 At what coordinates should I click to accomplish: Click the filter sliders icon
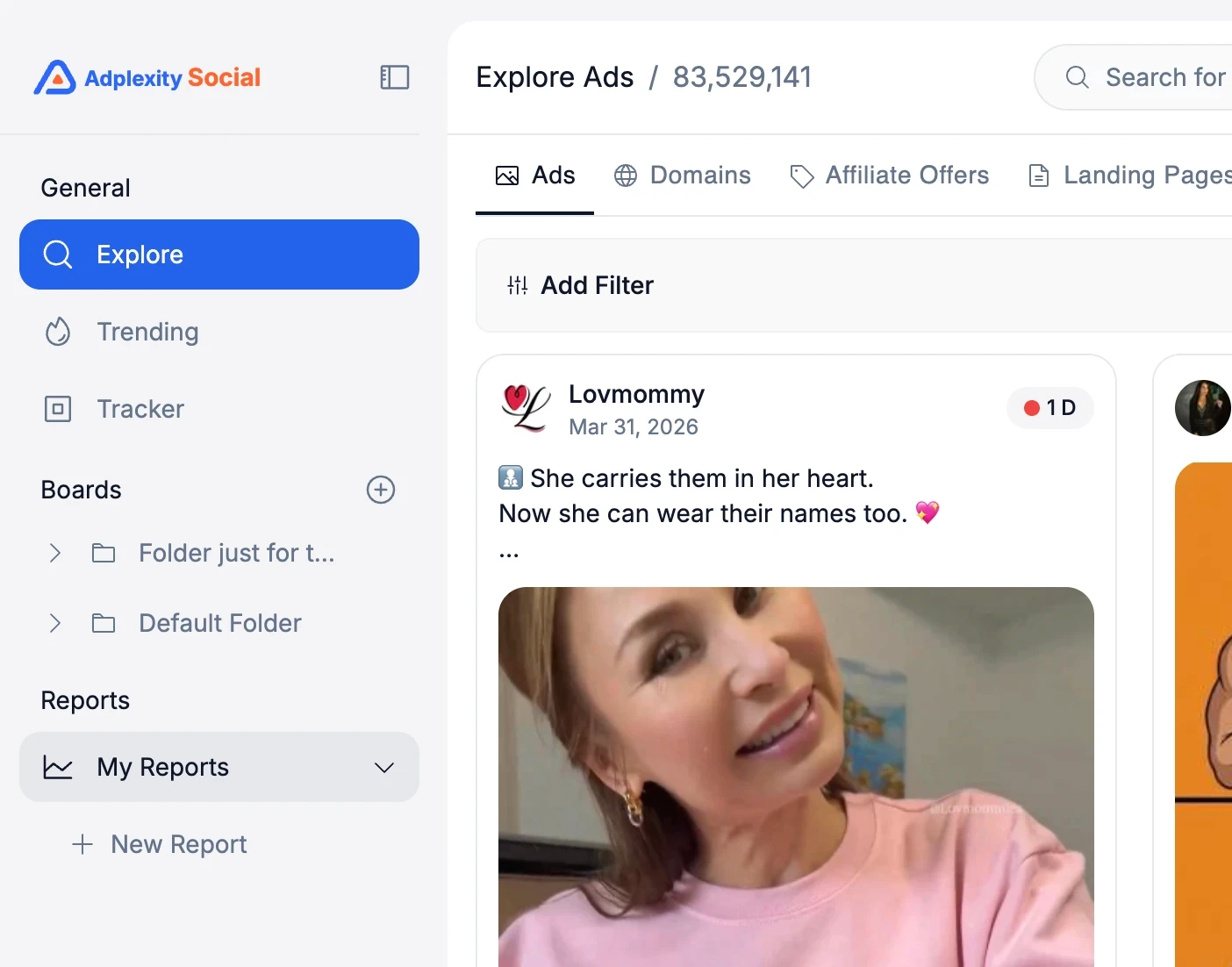(x=518, y=285)
